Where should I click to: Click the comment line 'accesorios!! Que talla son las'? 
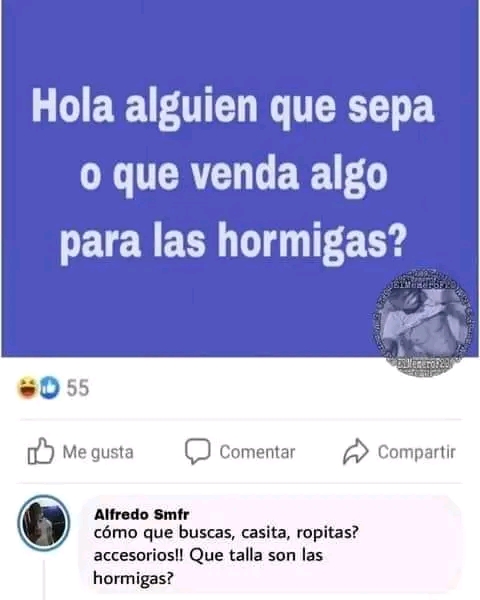click(208, 555)
